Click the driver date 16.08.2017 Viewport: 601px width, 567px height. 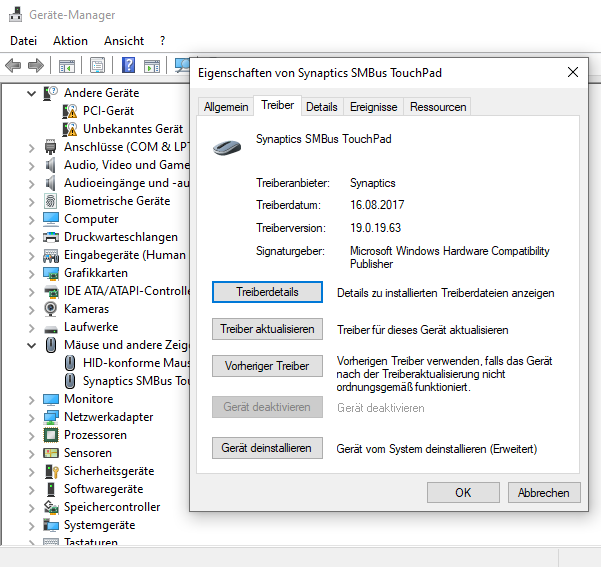(377, 205)
